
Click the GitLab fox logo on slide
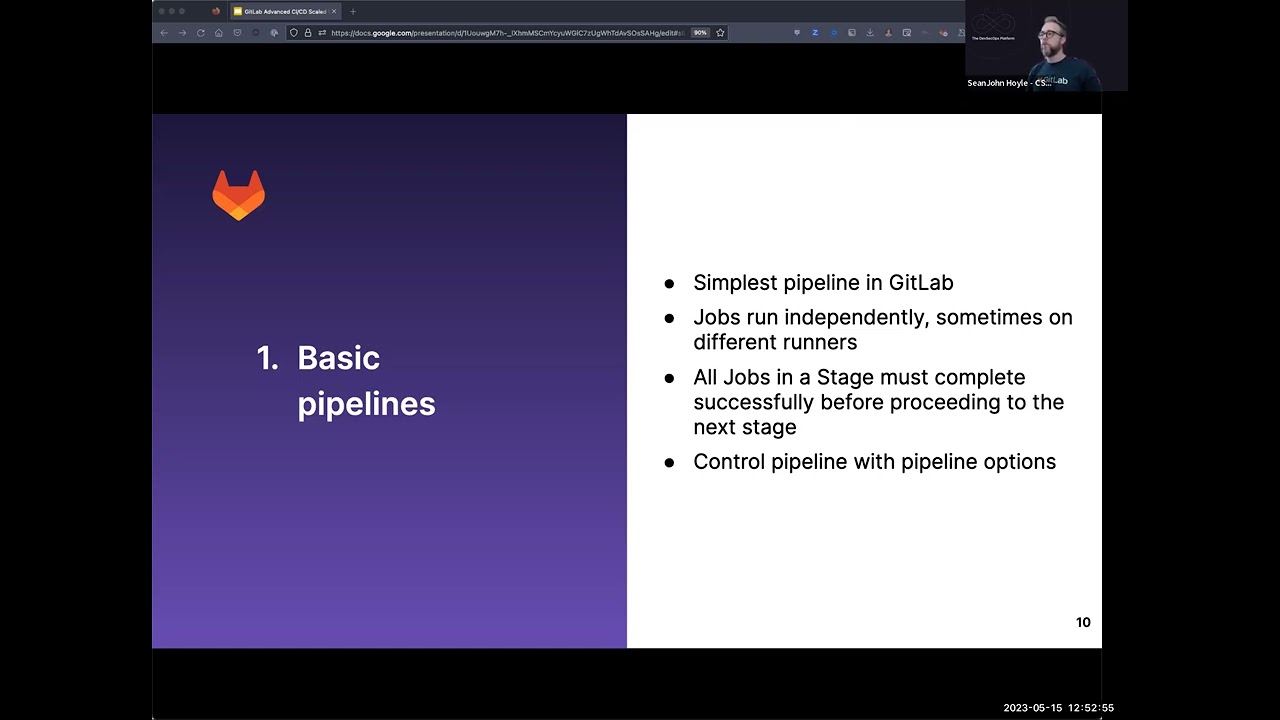(239, 195)
